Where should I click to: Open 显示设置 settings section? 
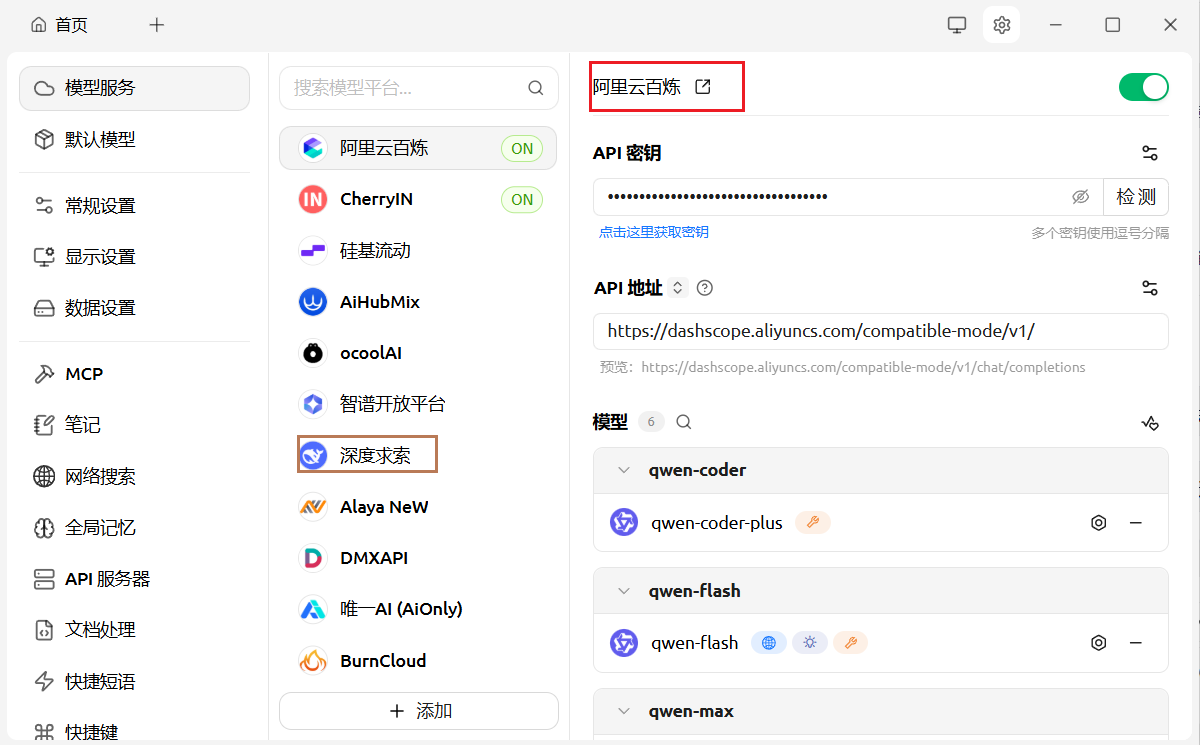(x=134, y=256)
